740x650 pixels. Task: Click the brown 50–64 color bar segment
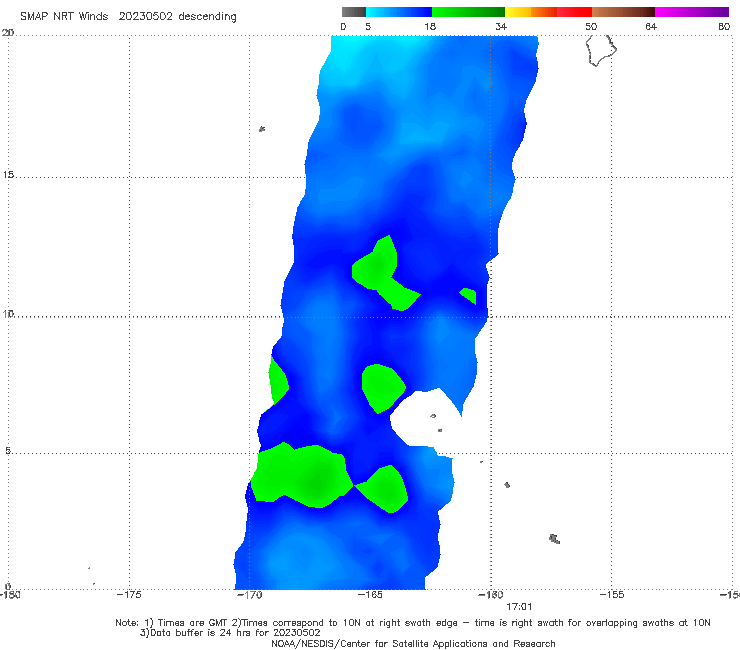(x=623, y=12)
